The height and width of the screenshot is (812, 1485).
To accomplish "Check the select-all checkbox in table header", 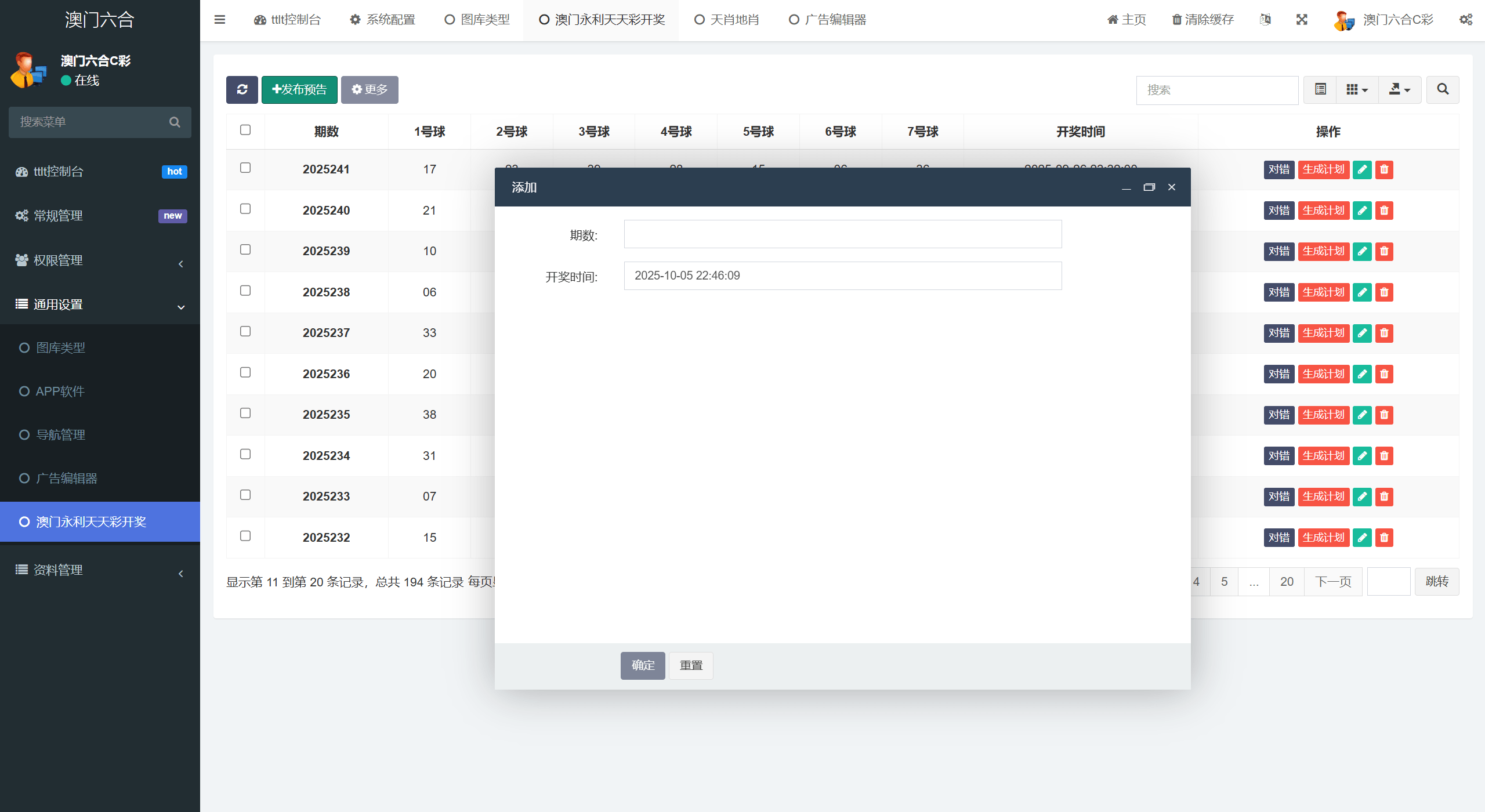I will point(245,130).
